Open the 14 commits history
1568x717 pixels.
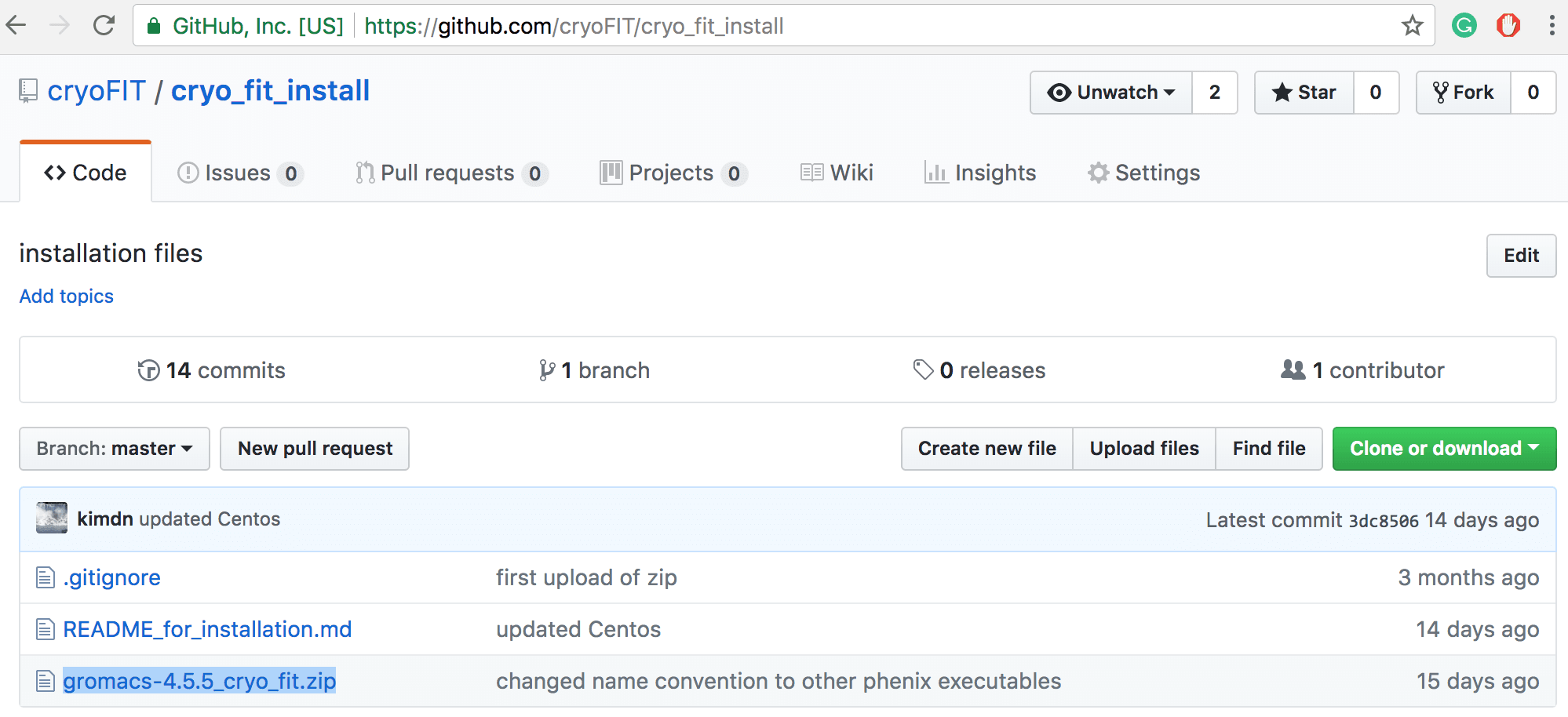[212, 370]
